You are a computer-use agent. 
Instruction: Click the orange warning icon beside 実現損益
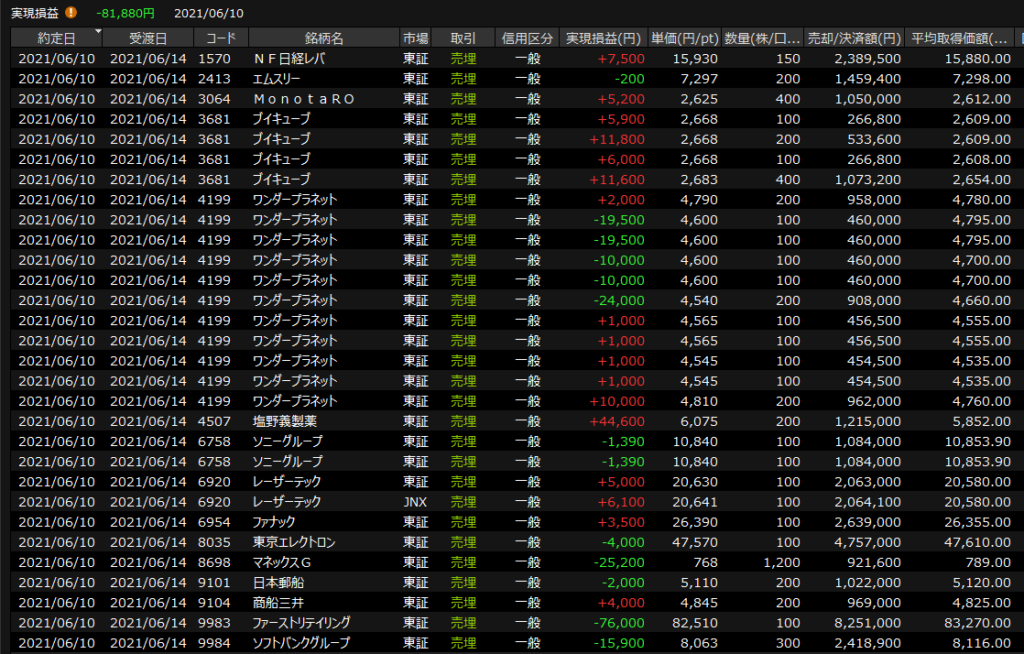70,13
